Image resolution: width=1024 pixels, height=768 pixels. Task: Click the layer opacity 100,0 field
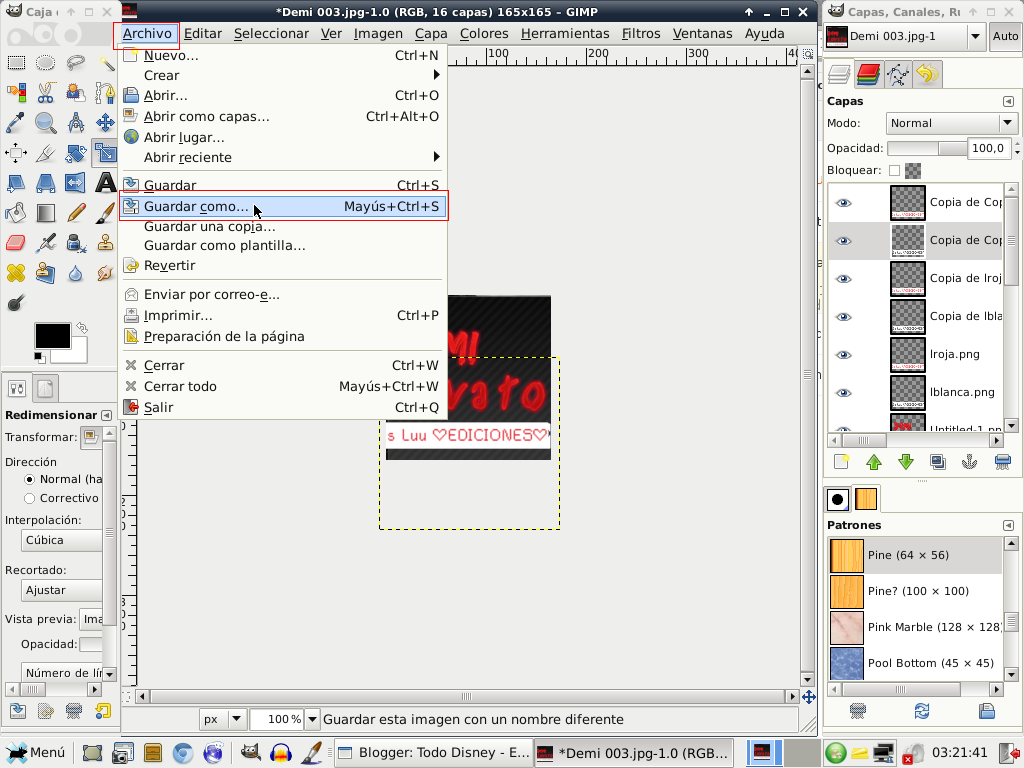tap(989, 148)
